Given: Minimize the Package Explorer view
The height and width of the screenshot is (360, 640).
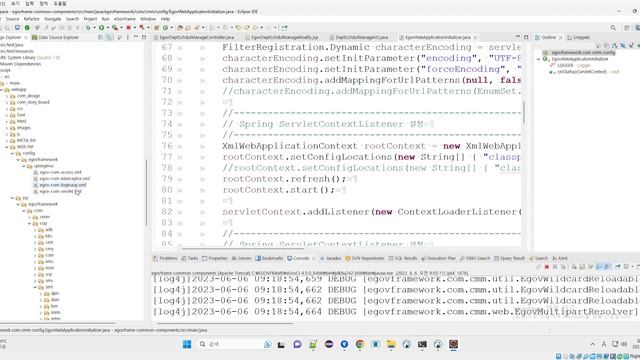Looking at the screenshot, I should click(136, 37).
